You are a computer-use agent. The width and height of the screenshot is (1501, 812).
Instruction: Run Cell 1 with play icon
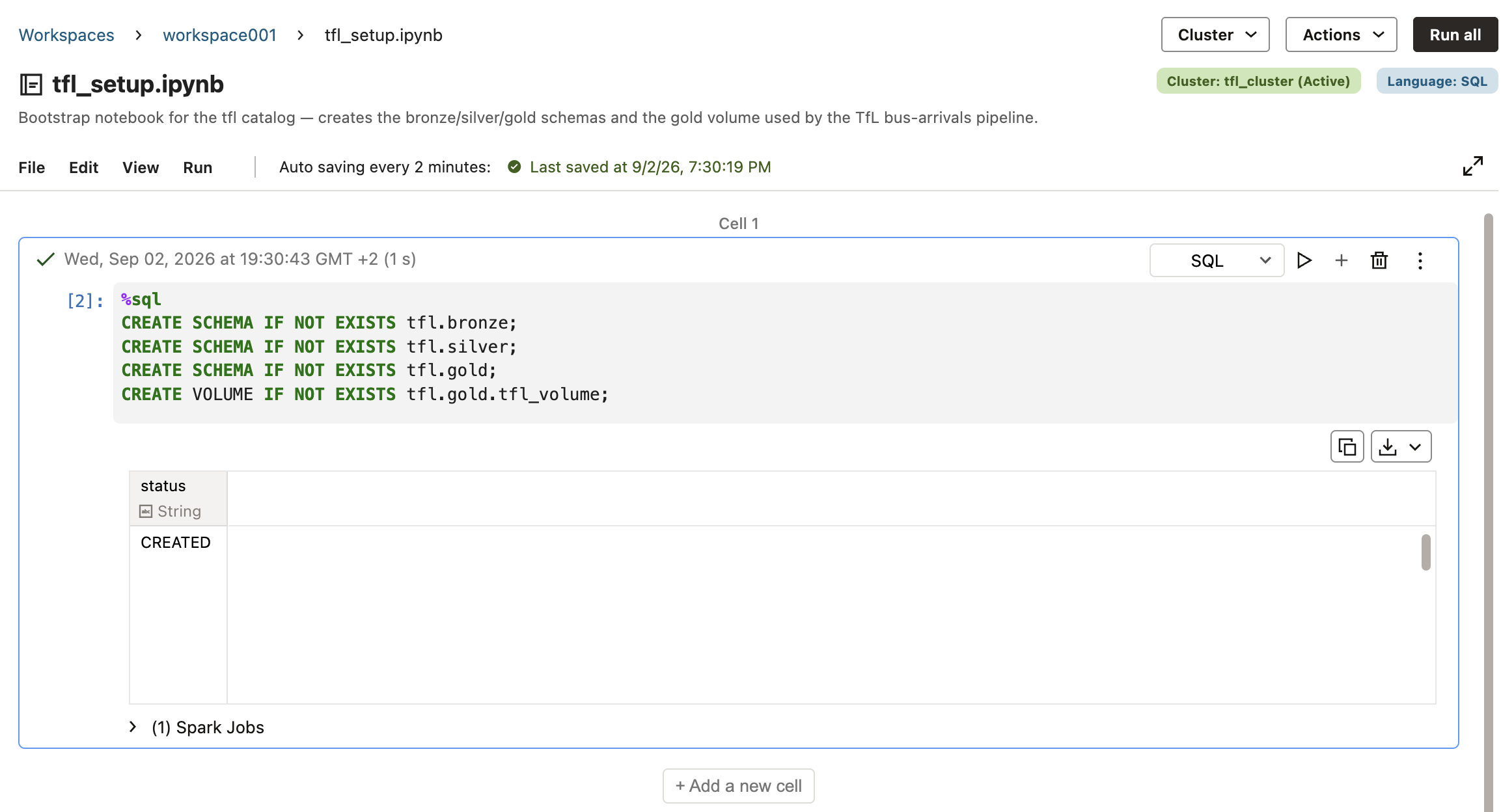(x=1304, y=261)
